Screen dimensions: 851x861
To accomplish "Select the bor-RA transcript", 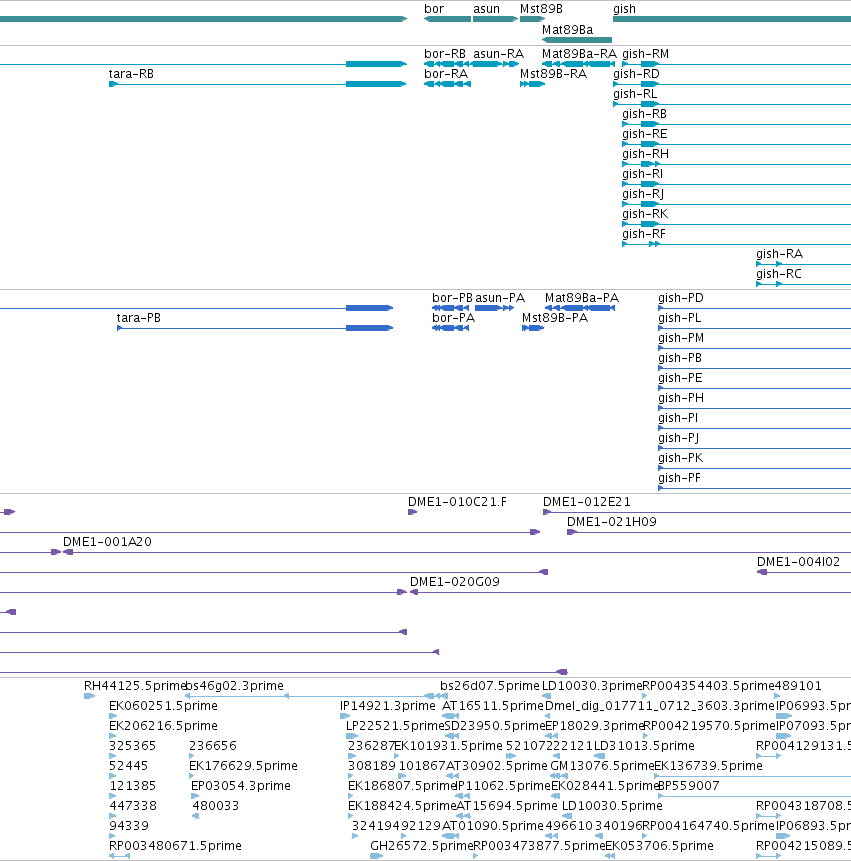I will pos(447,84).
